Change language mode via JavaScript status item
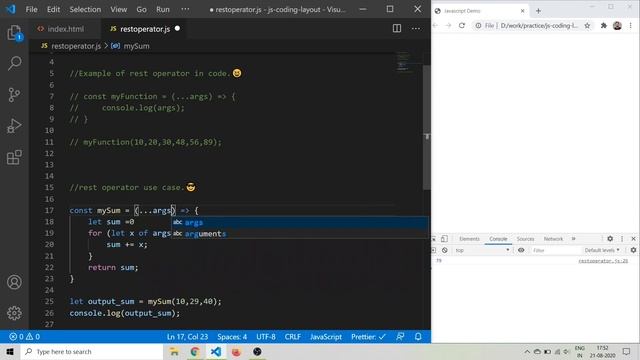The height and width of the screenshot is (360, 640). click(x=326, y=337)
